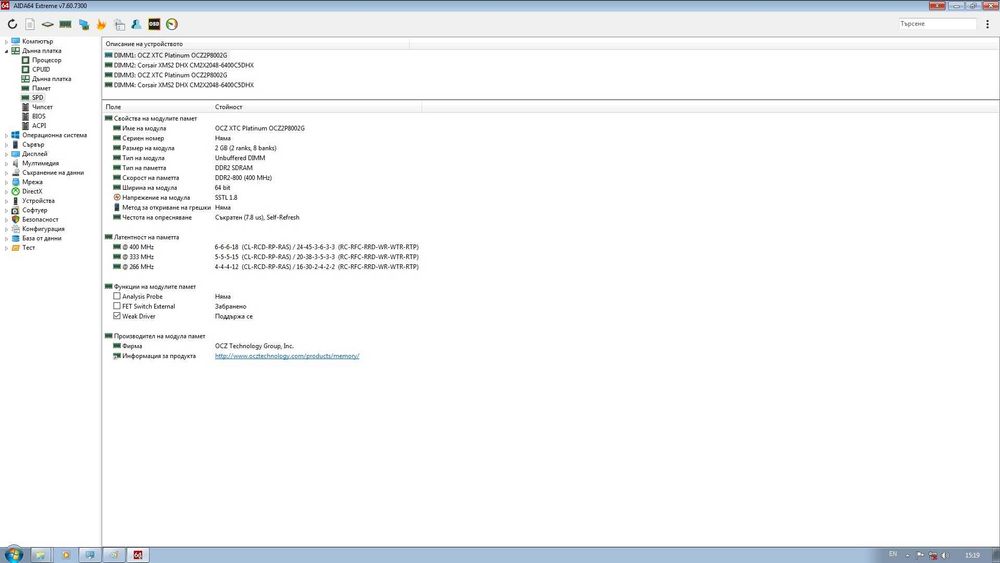Select Софтуер in the tree

coord(34,210)
